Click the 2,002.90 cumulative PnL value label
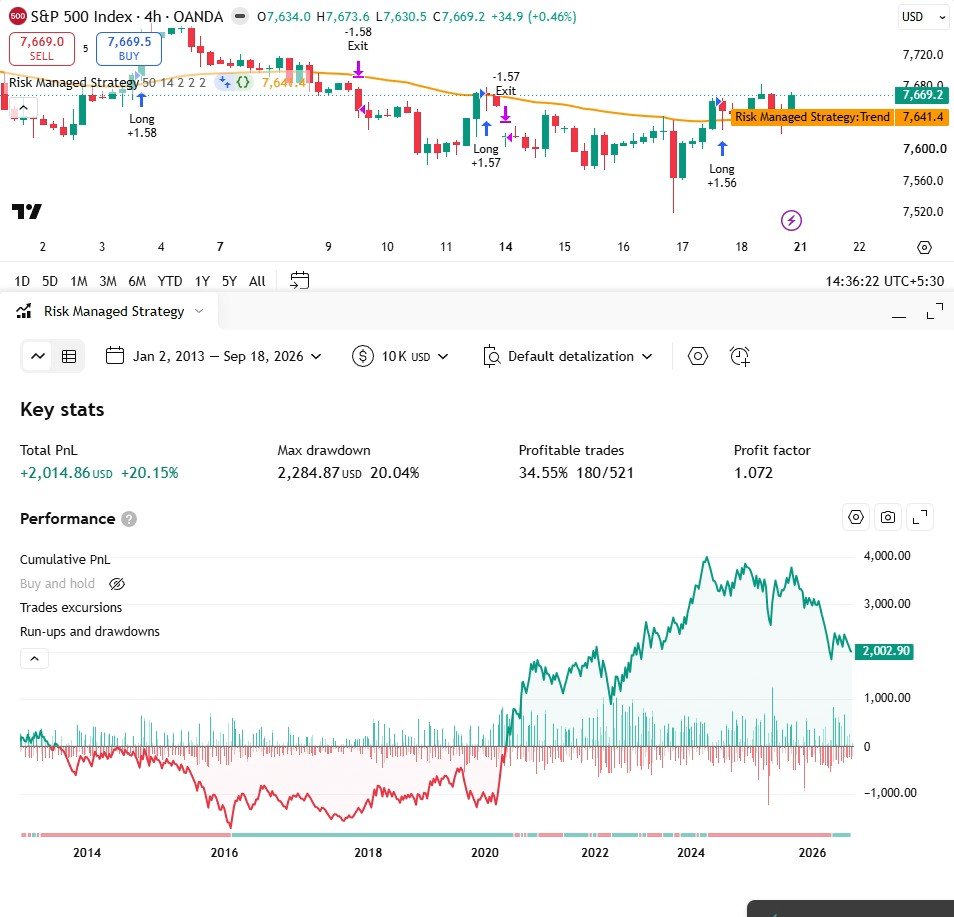Image resolution: width=954 pixels, height=917 pixels. (x=885, y=651)
